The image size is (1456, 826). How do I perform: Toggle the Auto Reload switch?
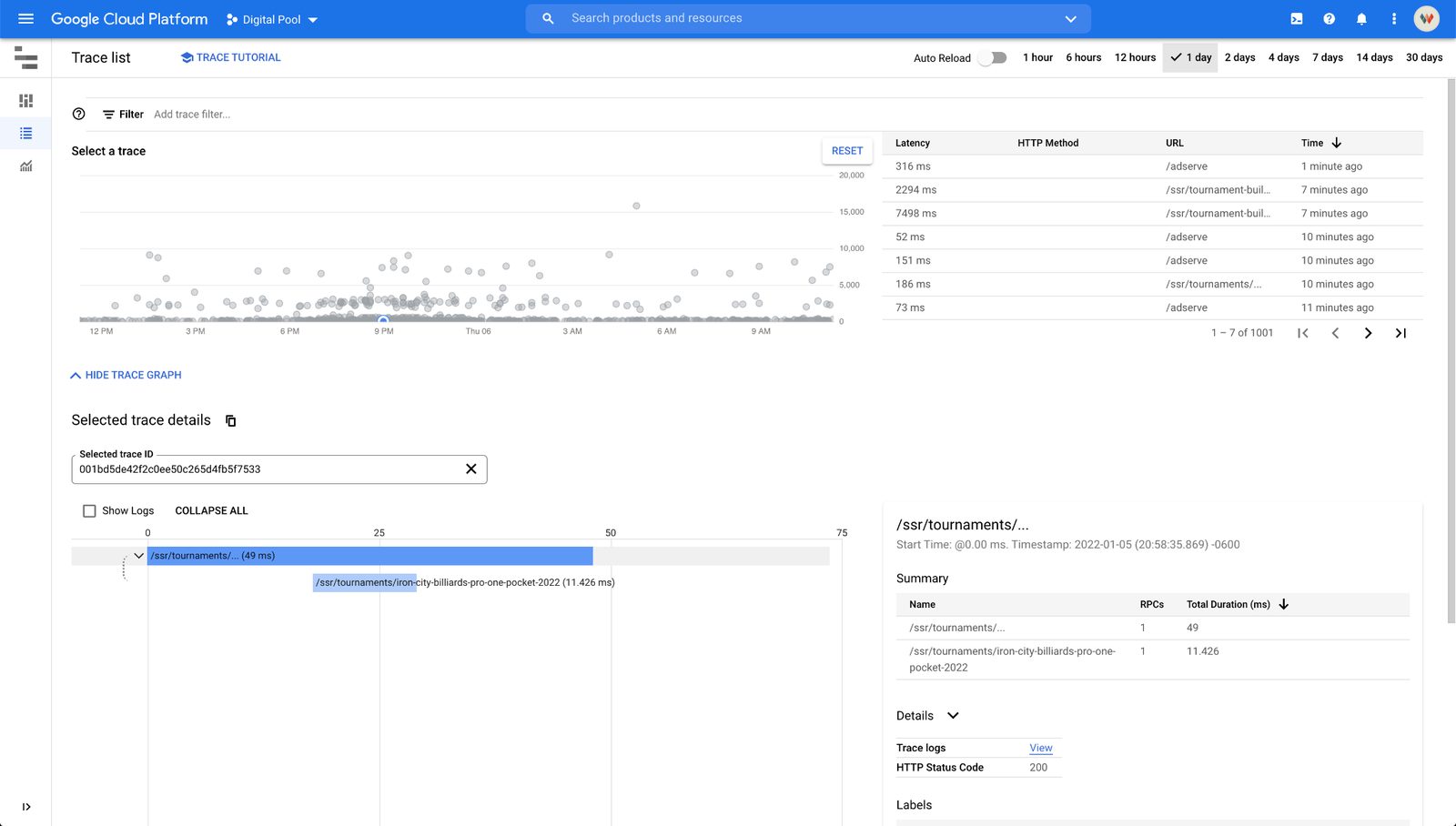994,57
